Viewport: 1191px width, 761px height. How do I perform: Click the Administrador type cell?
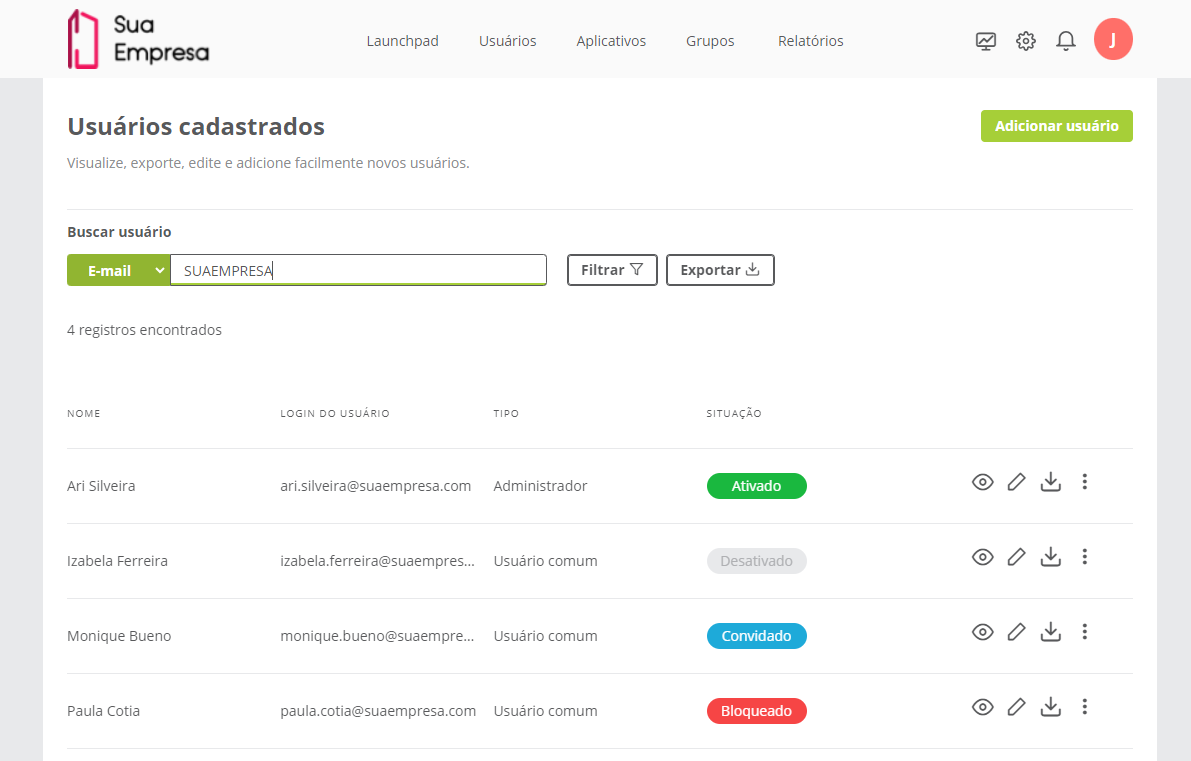click(x=540, y=486)
